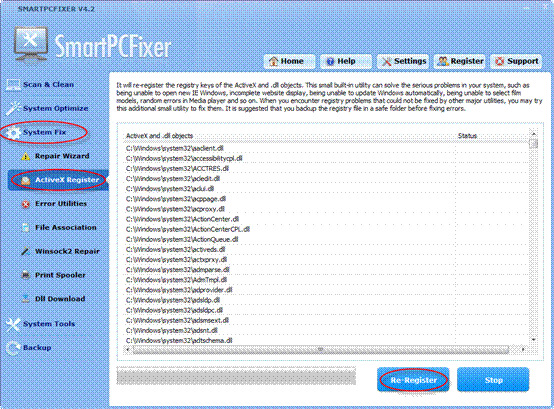Click the vertical scrollbar up arrow
The width and height of the screenshot is (554, 409).
pos(534,134)
